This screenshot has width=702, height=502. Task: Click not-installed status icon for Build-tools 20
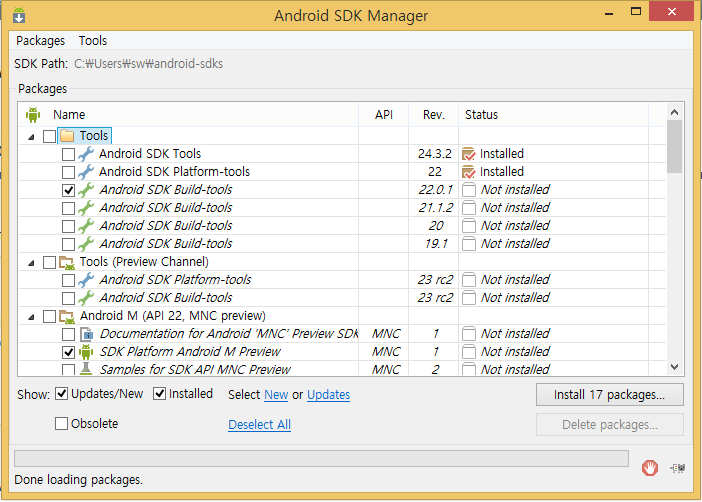[x=469, y=226]
